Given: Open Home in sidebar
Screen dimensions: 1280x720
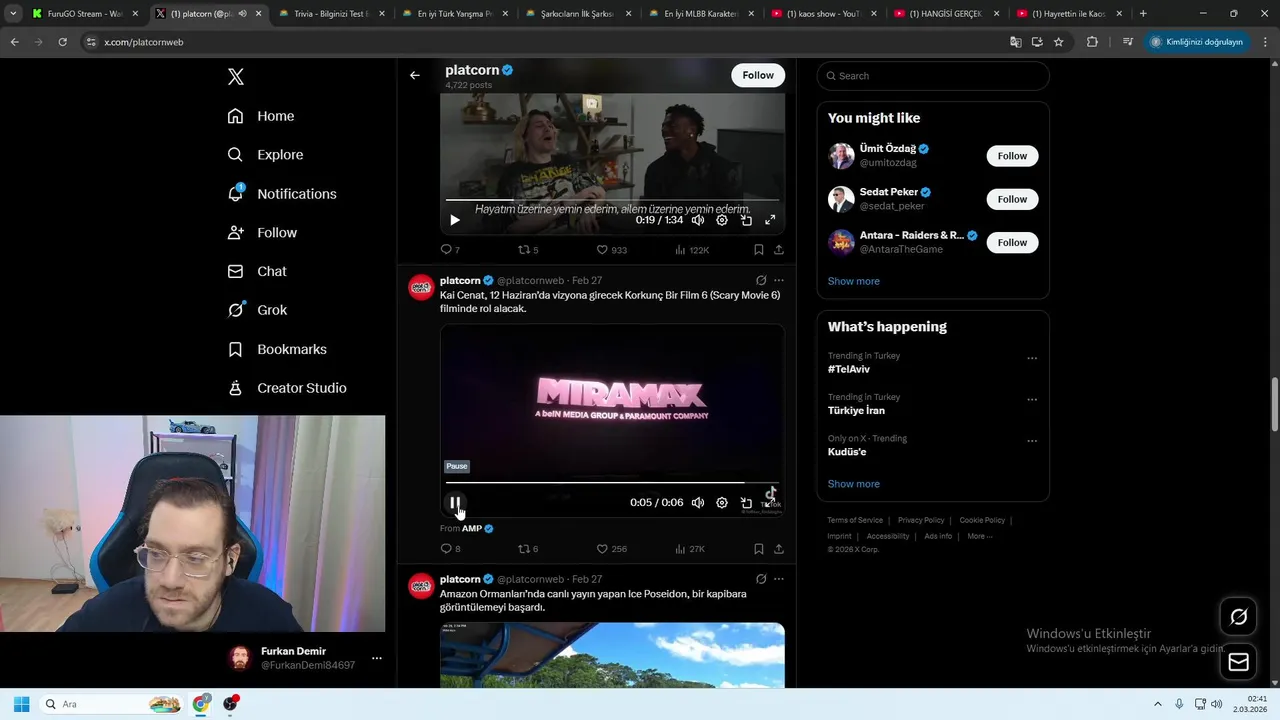Looking at the screenshot, I should tap(261, 116).
